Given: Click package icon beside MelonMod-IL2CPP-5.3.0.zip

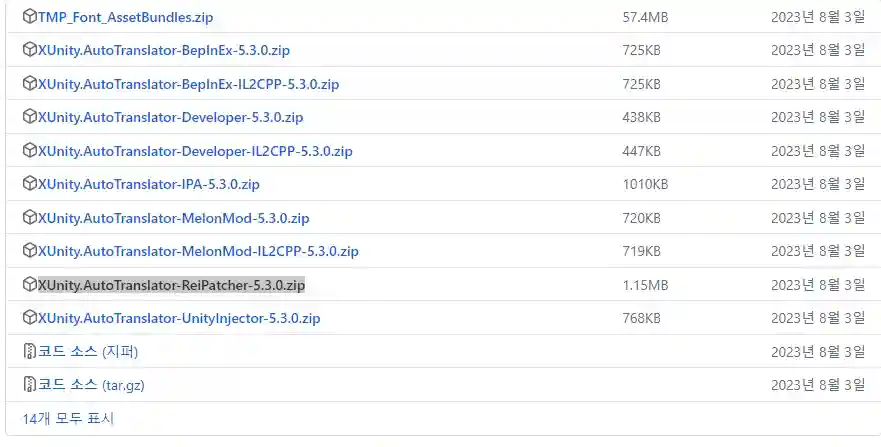Looking at the screenshot, I should click(x=29, y=250).
